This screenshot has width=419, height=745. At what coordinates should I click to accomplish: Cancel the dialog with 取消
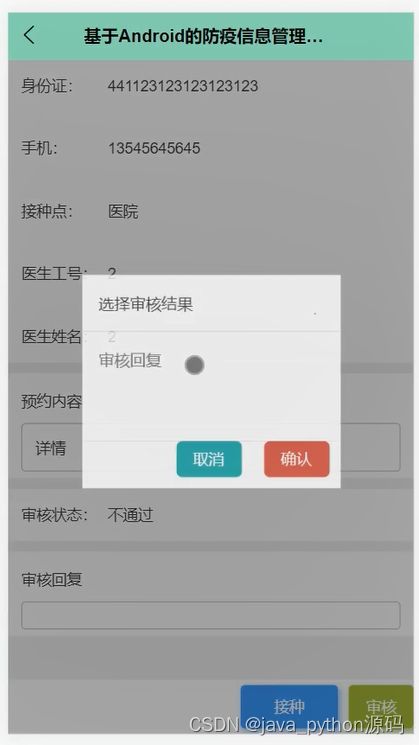tap(209, 459)
